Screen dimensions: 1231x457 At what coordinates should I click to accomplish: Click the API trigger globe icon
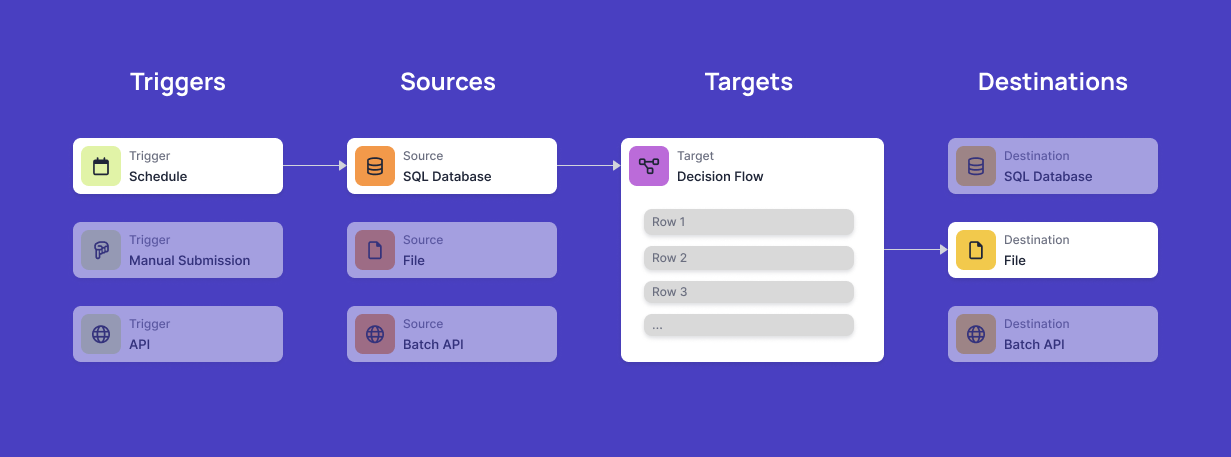pos(101,334)
